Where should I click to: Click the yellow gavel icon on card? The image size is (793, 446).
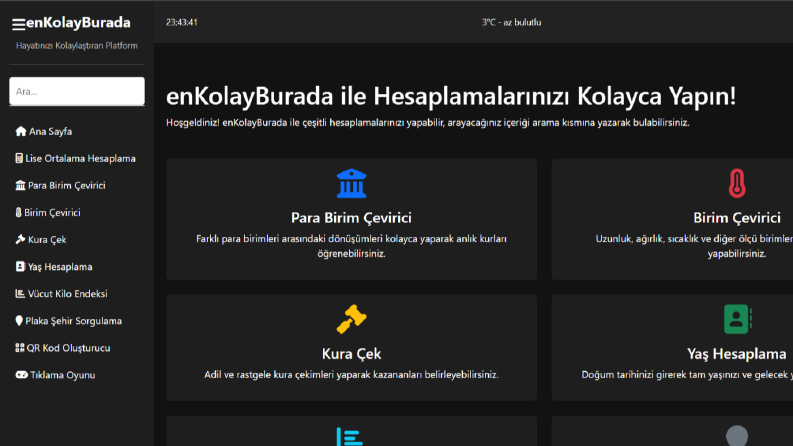coord(351,319)
